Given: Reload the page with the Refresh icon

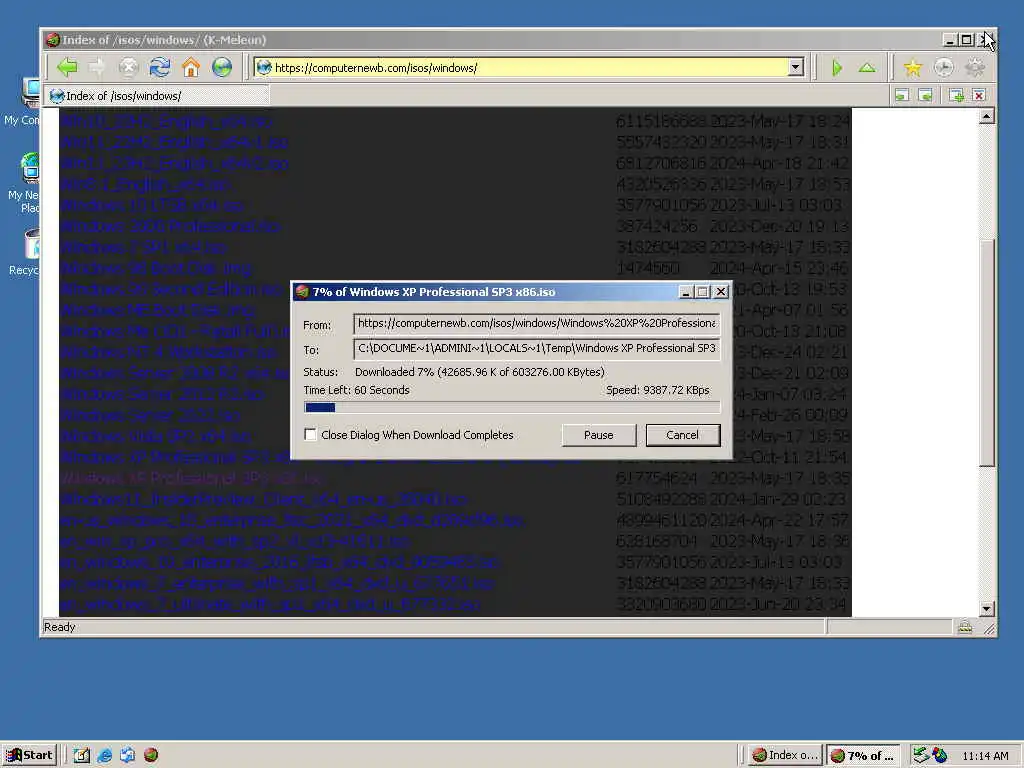Looking at the screenshot, I should 160,67.
